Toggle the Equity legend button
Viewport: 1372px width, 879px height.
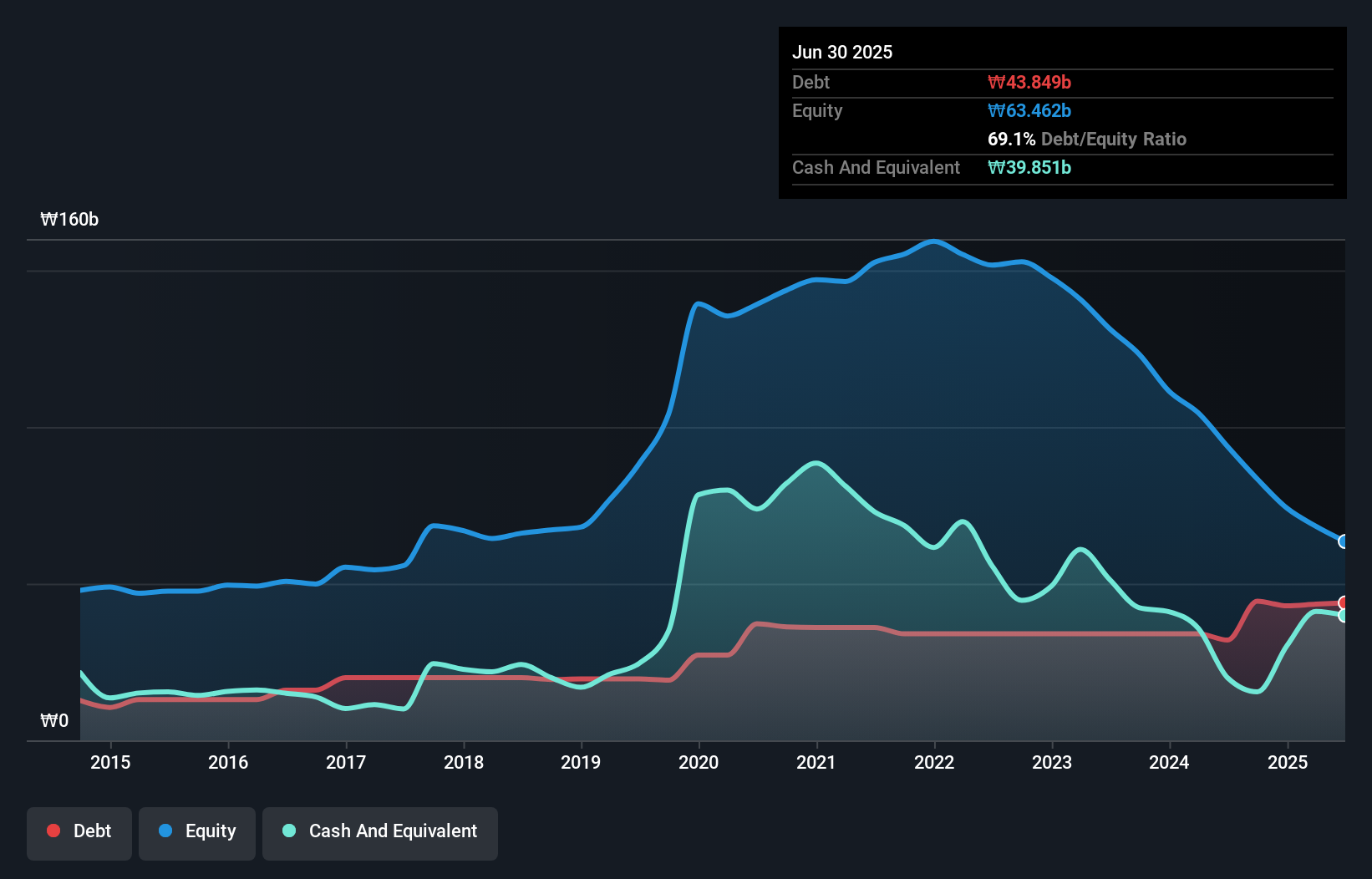(x=197, y=831)
